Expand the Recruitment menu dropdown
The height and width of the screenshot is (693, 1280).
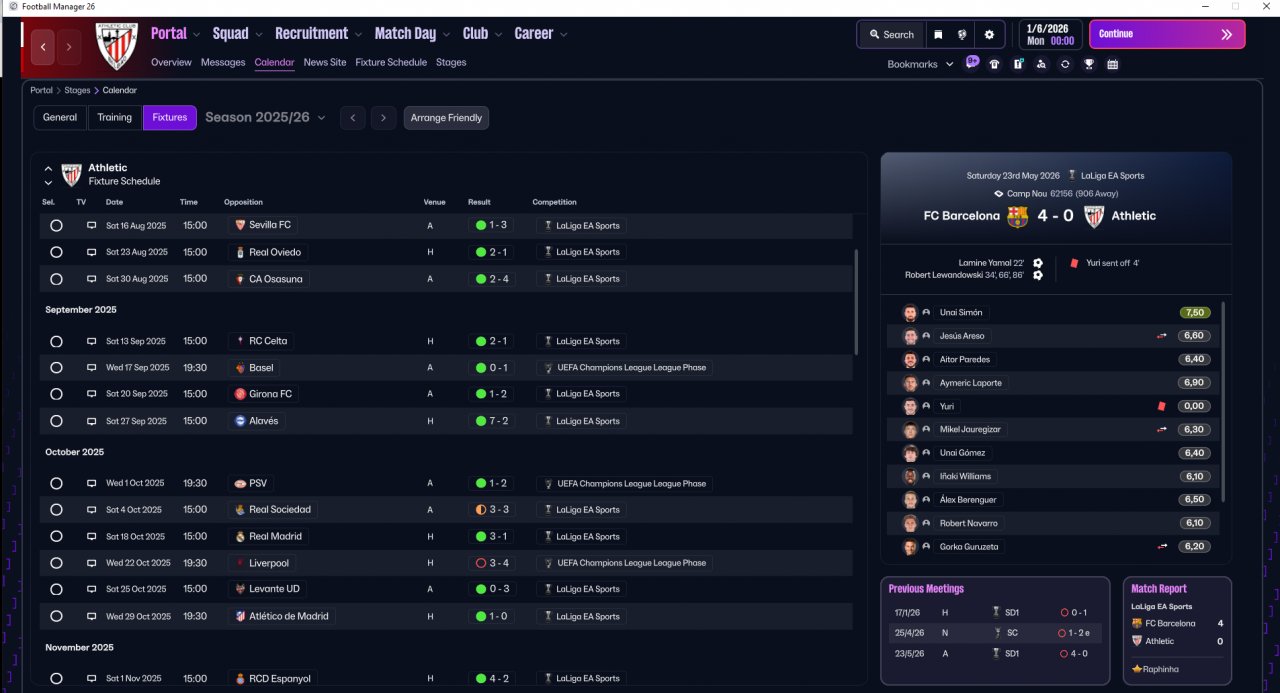(358, 35)
